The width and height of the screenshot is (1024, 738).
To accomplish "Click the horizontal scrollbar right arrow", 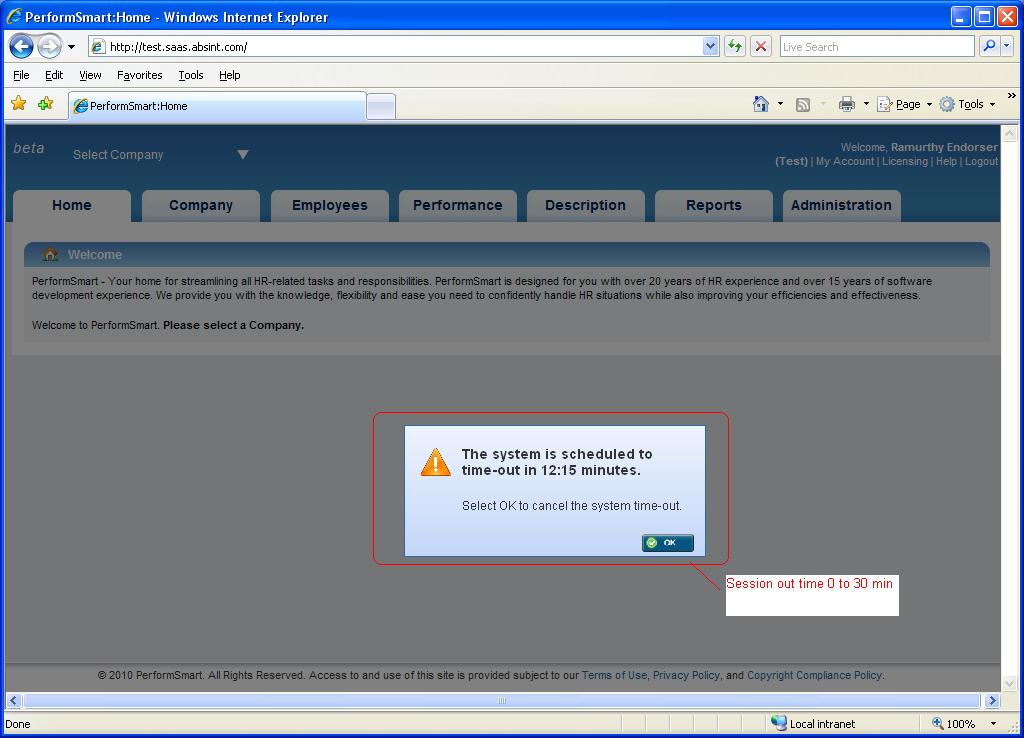I will (993, 700).
